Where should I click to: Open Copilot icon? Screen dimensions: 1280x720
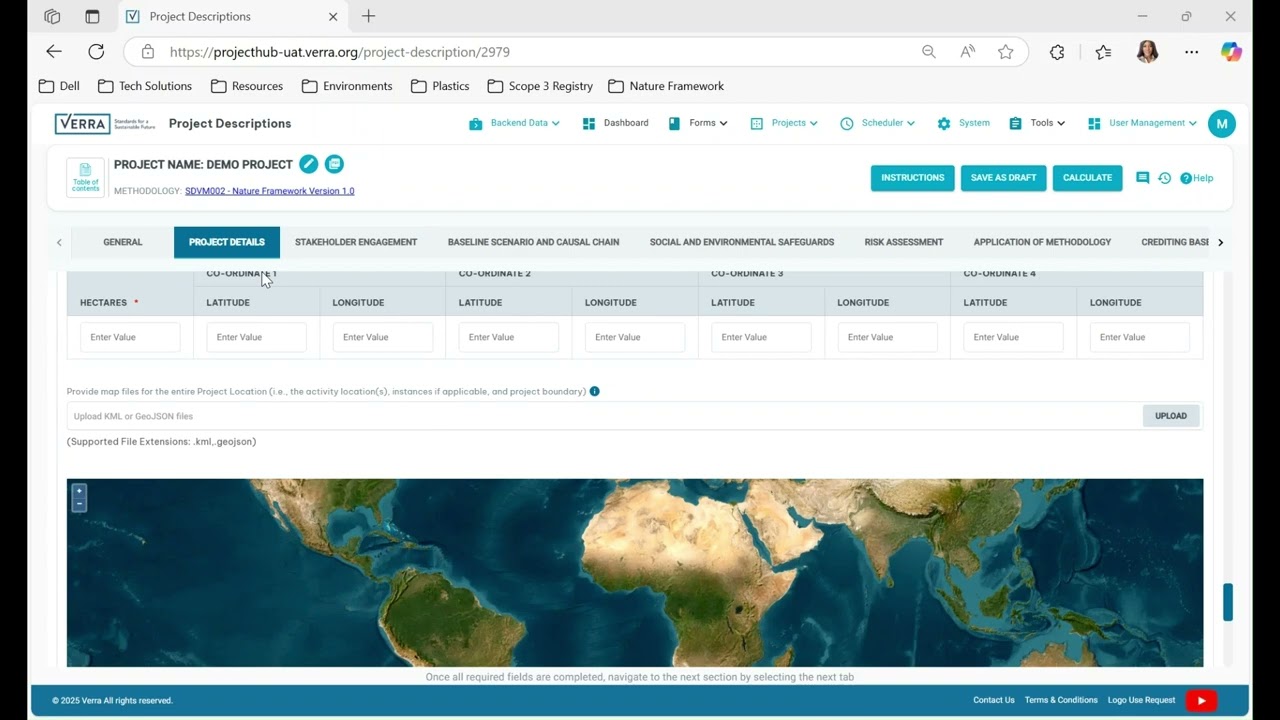tap(1231, 52)
